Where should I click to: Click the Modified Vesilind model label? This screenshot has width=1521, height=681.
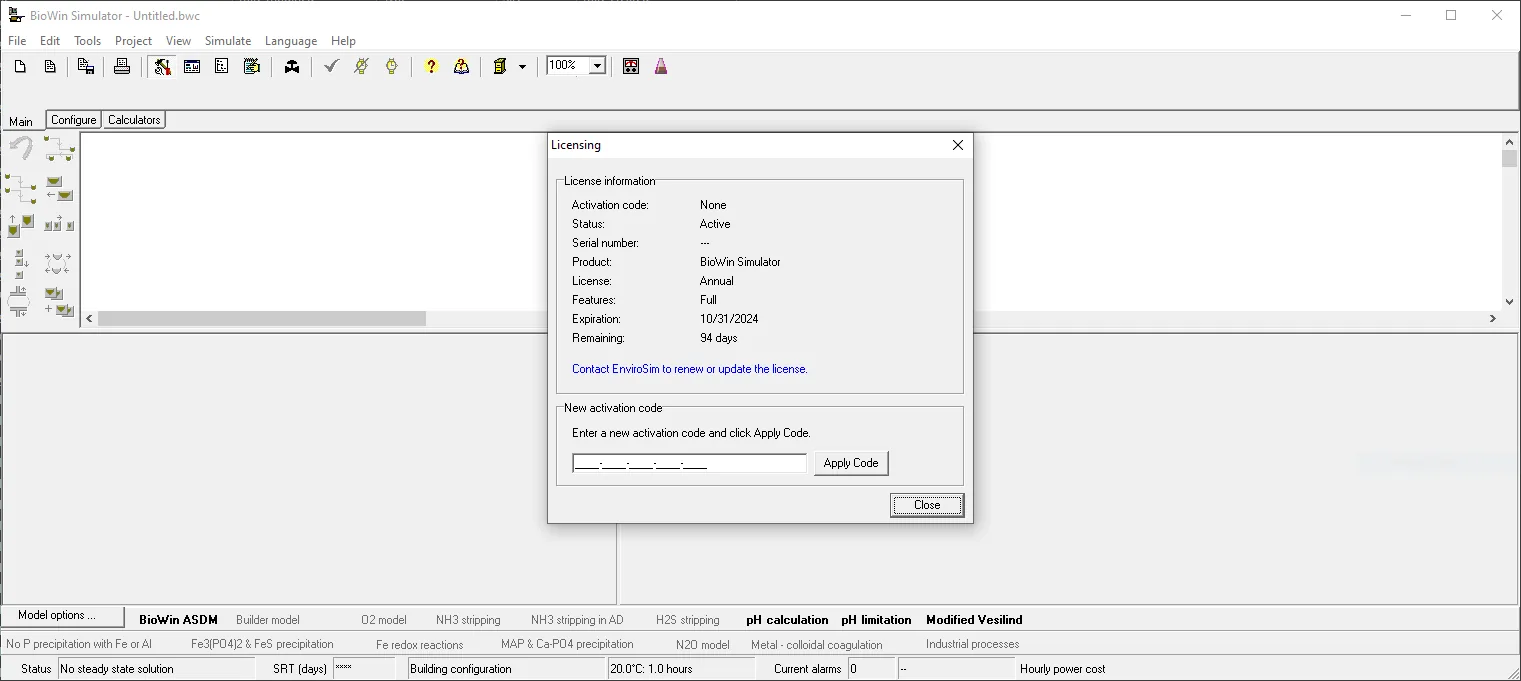[x=974, y=620]
